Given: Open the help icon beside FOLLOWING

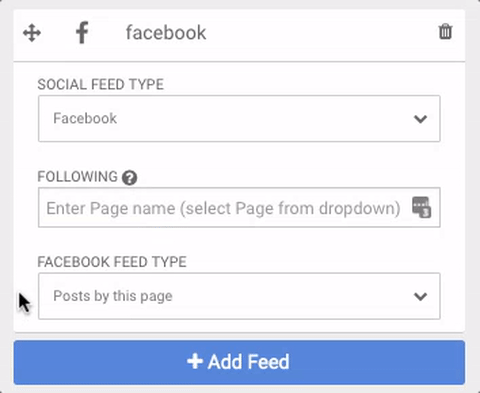Looking at the screenshot, I should [129, 177].
